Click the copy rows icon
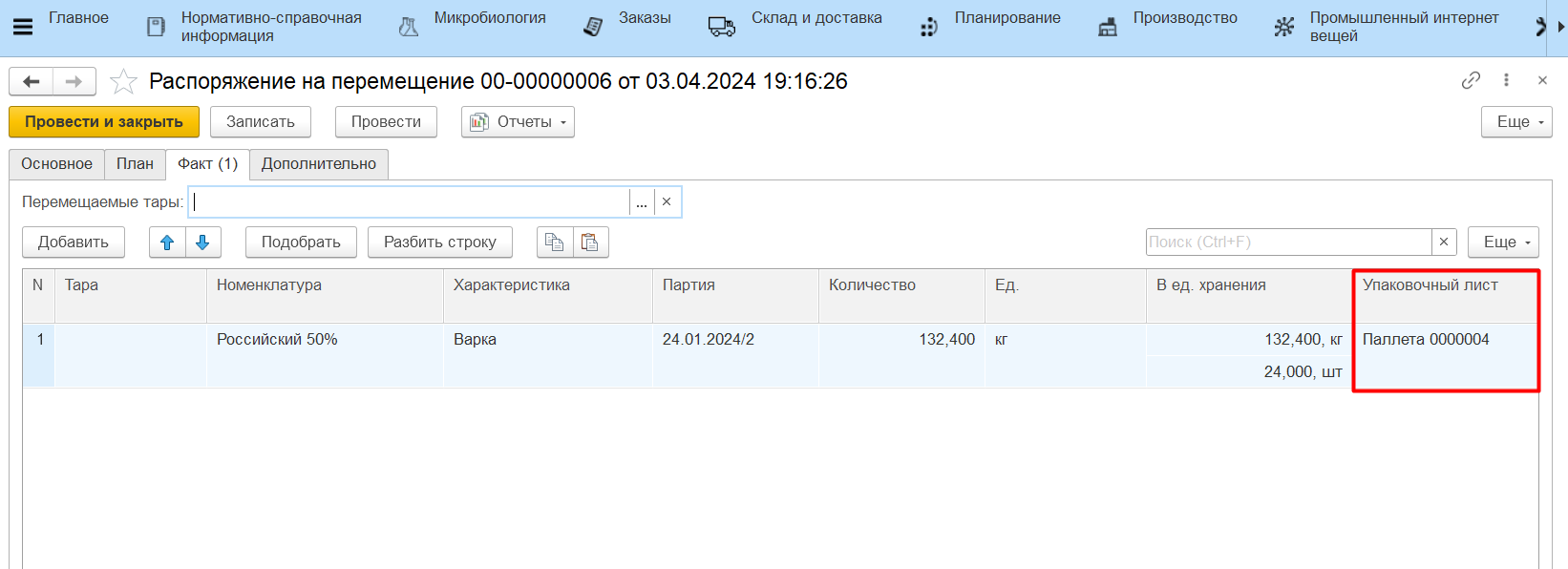 coord(555,242)
